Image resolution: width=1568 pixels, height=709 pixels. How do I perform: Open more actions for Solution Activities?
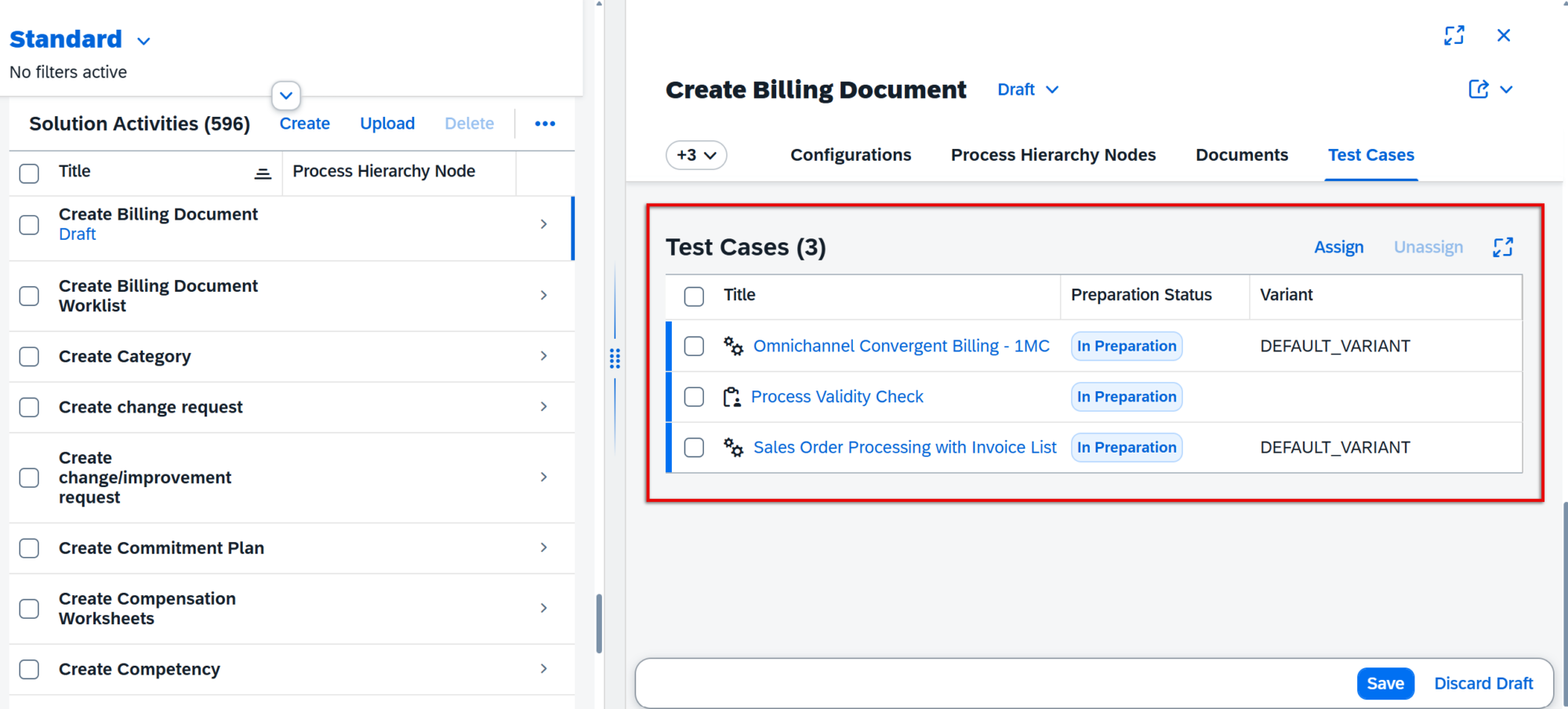pyautogui.click(x=545, y=124)
